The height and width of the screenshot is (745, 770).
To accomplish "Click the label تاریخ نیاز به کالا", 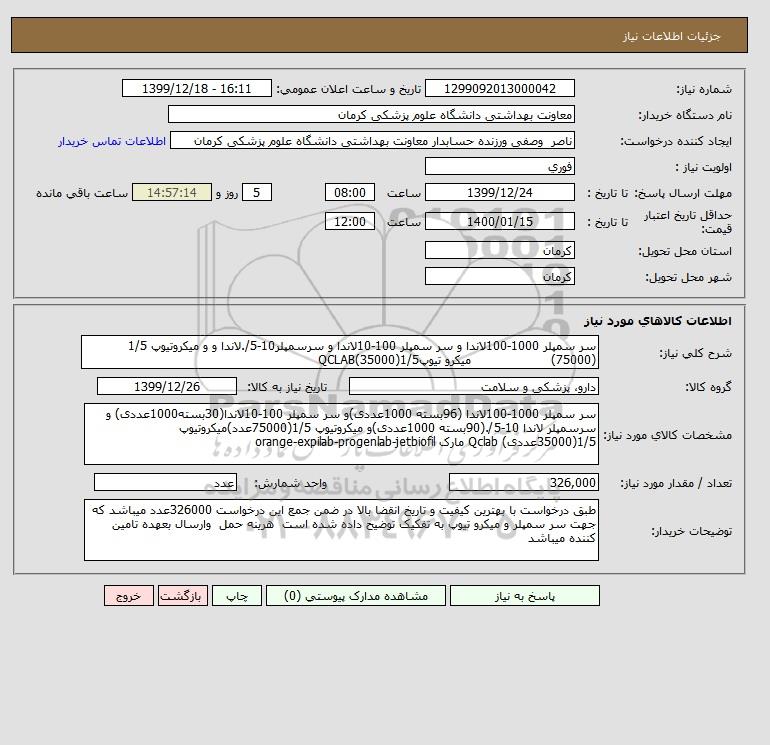I will (x=287, y=387).
